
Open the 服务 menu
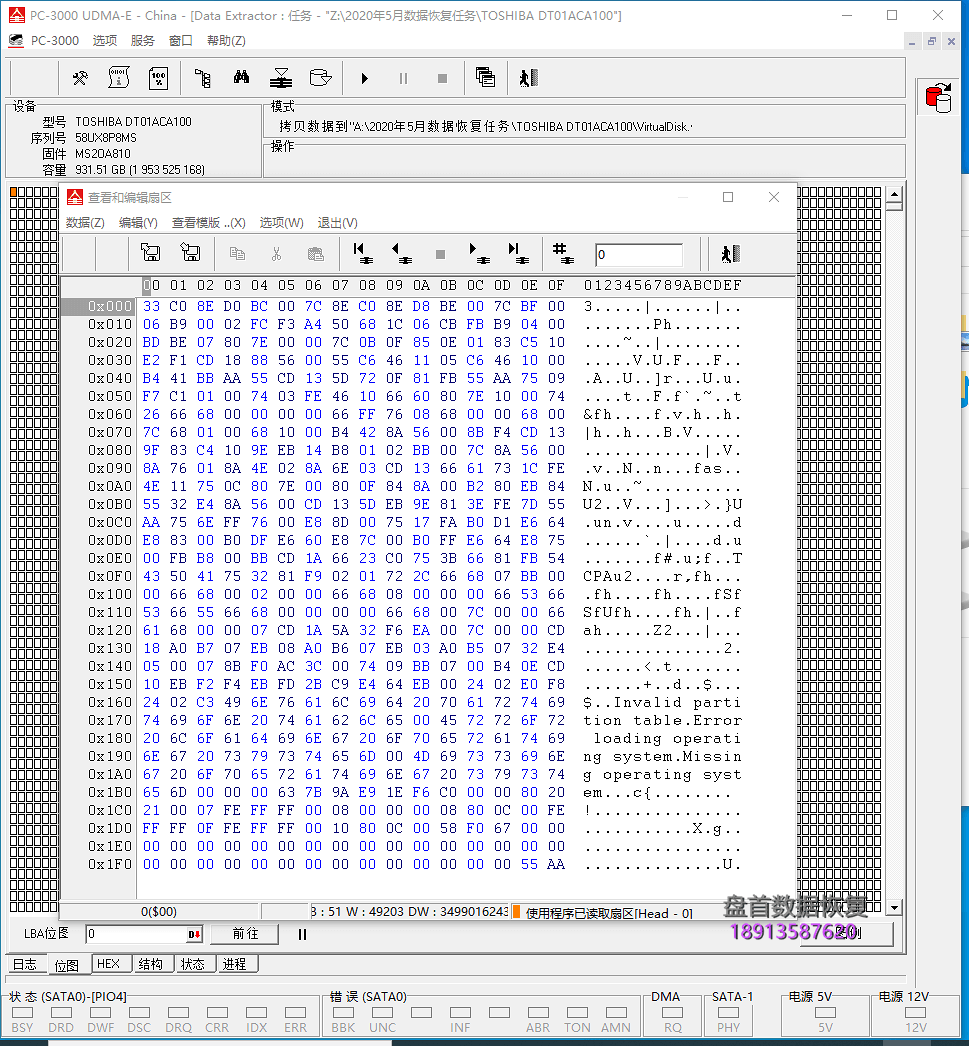tap(143, 41)
